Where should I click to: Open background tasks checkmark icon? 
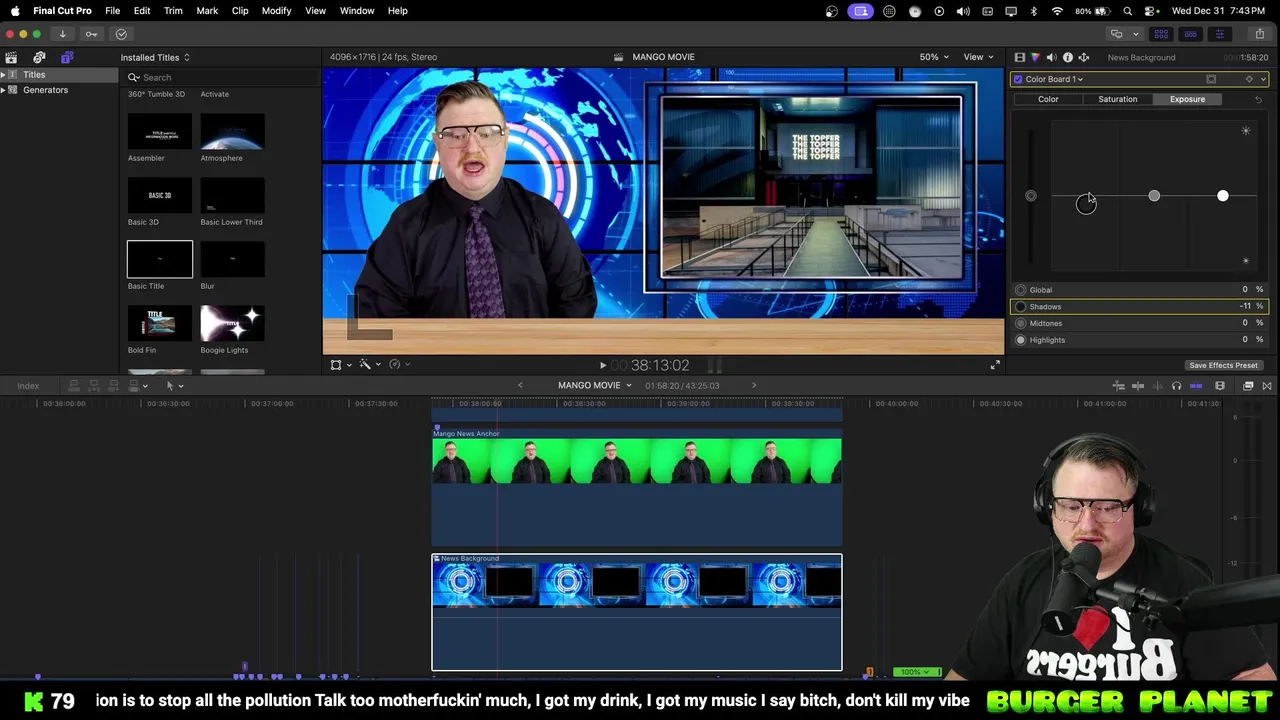[121, 34]
